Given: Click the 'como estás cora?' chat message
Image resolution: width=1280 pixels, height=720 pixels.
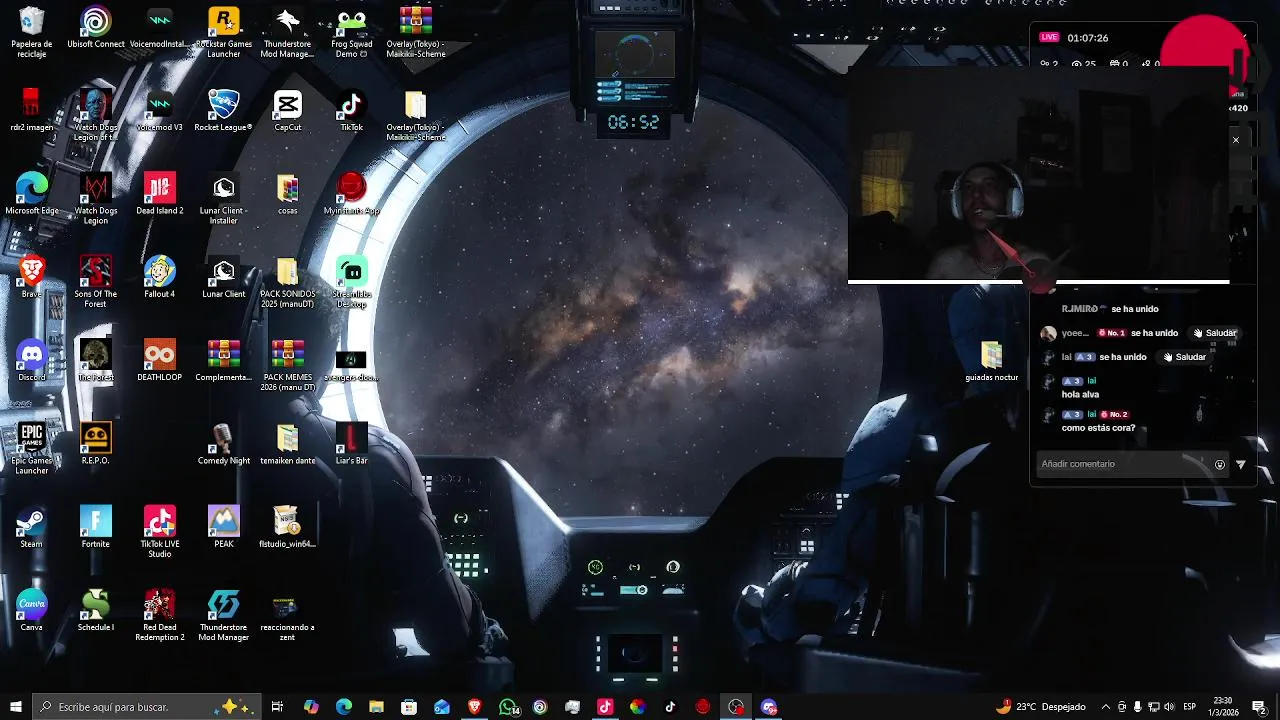Looking at the screenshot, I should tap(1098, 428).
